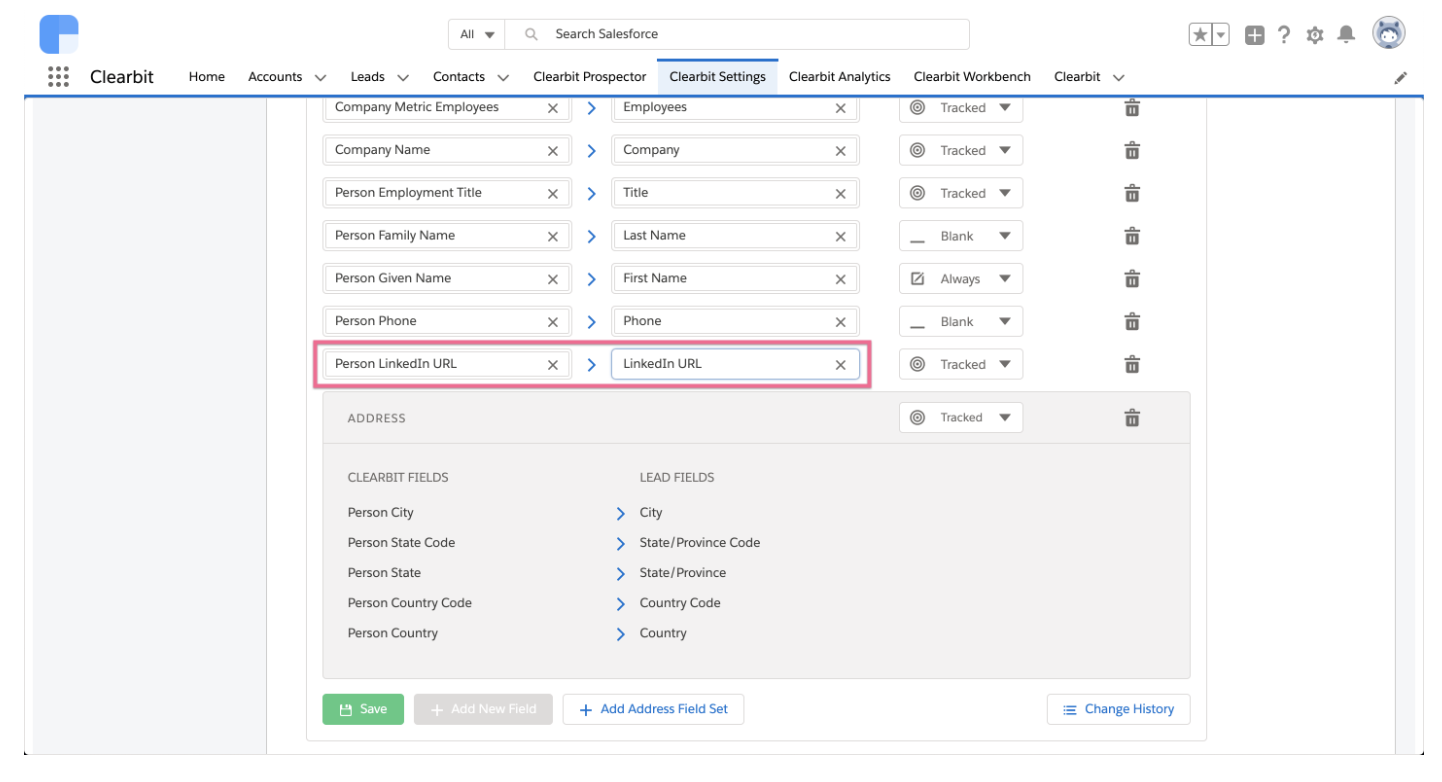Open the Clearbit Analytics tab
1442x782 pixels.
tap(840, 77)
